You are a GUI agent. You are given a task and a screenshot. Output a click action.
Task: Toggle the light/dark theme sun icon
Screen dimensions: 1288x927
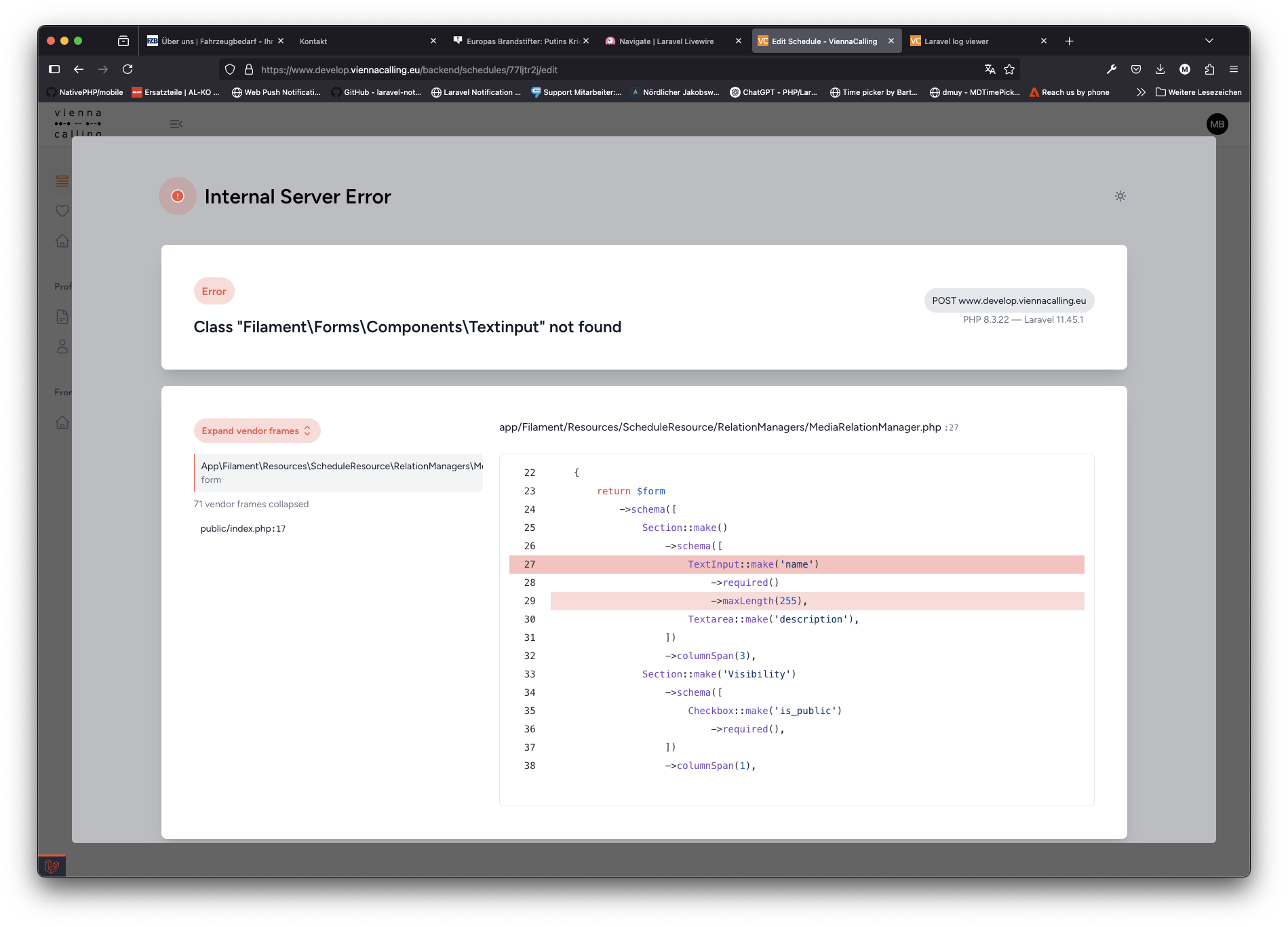tap(1120, 196)
